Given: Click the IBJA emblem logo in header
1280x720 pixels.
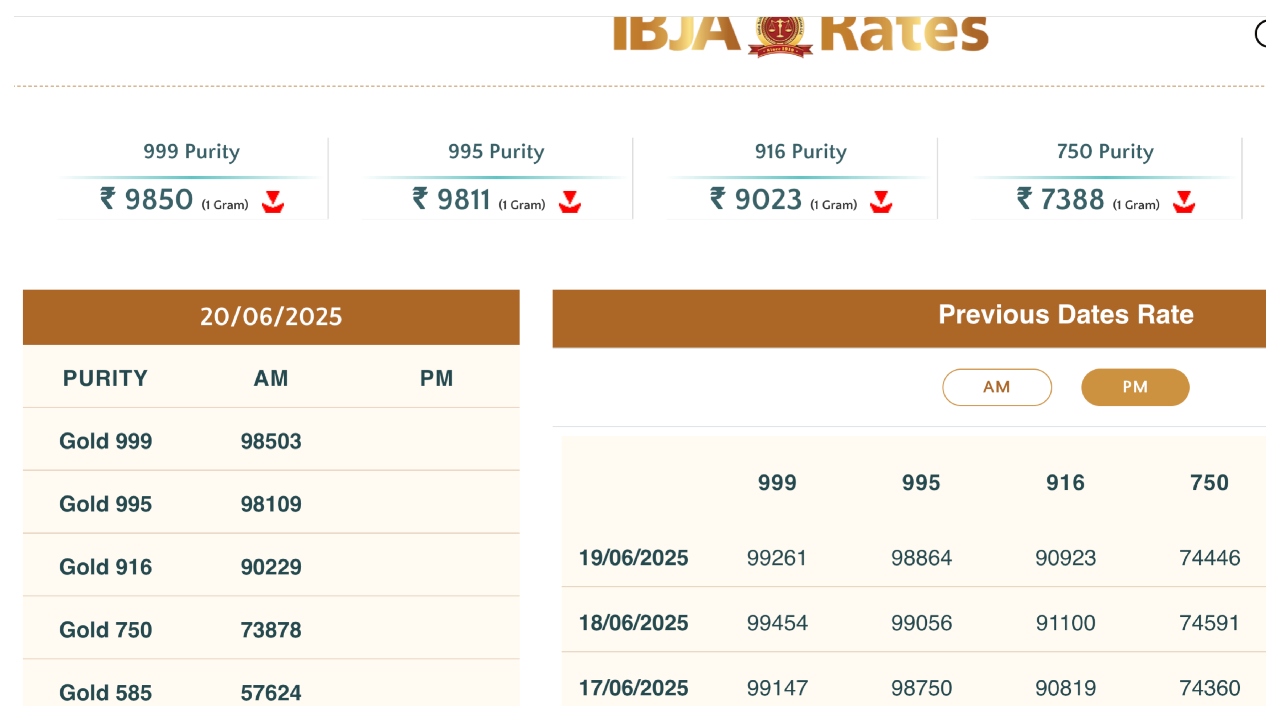Looking at the screenshot, I should pyautogui.click(x=780, y=34).
